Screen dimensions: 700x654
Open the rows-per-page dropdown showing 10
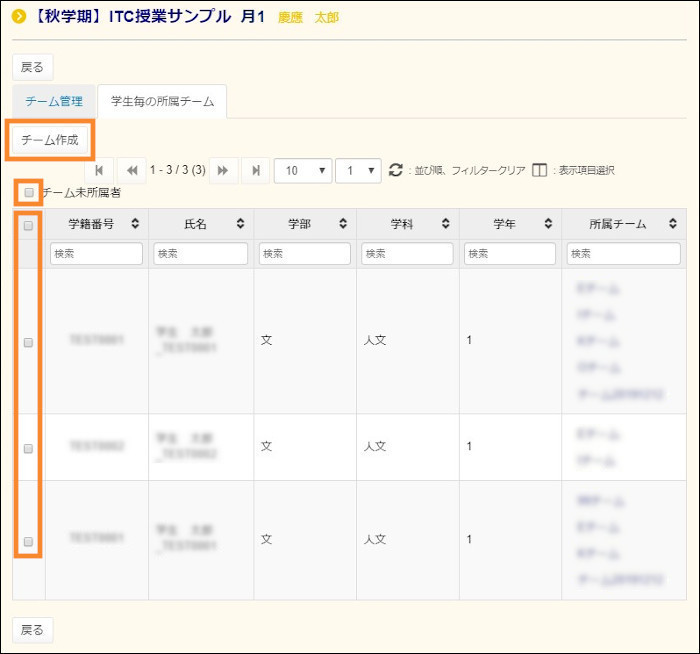point(303,170)
